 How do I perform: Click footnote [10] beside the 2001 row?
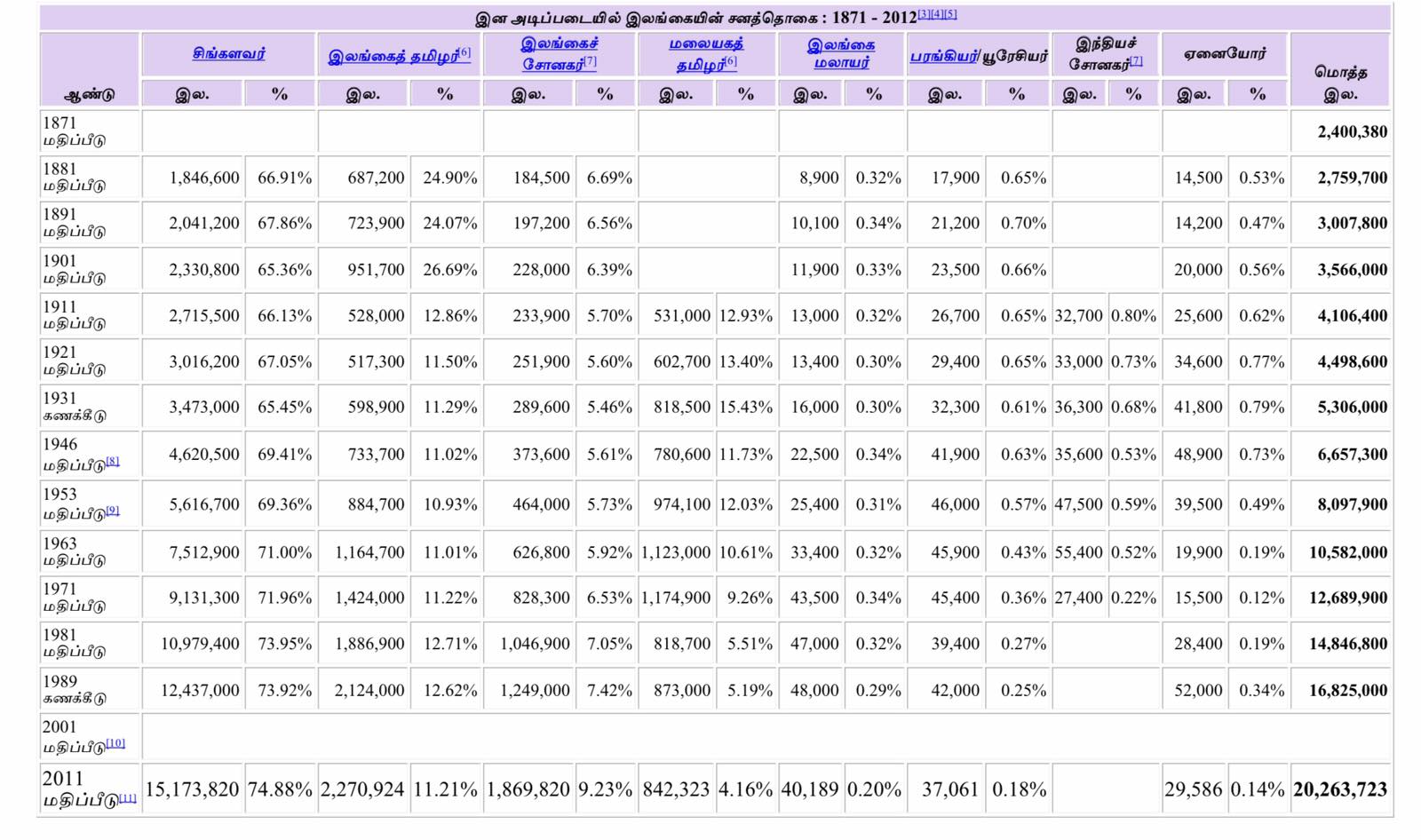[115, 743]
